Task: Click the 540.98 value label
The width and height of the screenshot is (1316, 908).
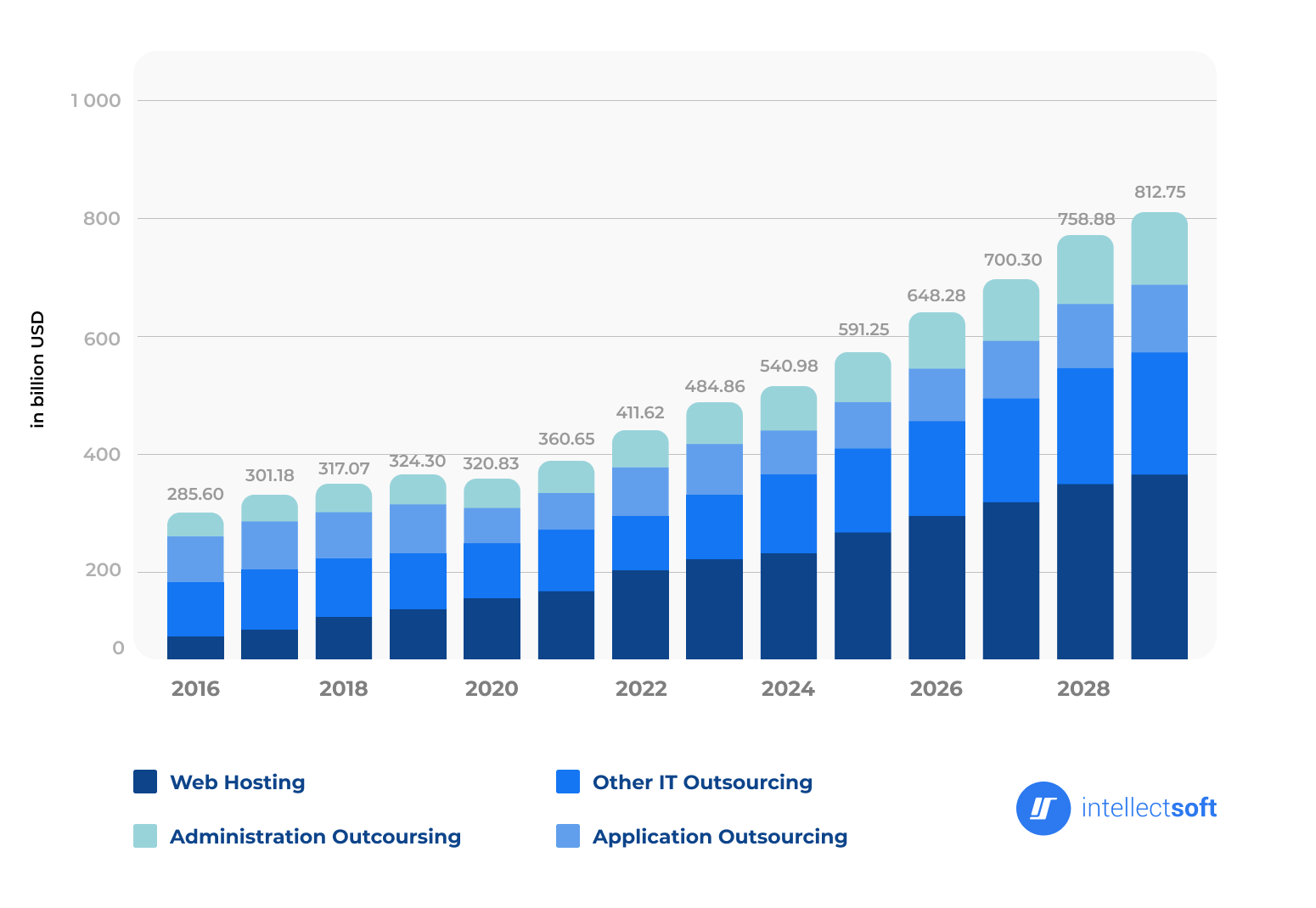Action: [789, 366]
